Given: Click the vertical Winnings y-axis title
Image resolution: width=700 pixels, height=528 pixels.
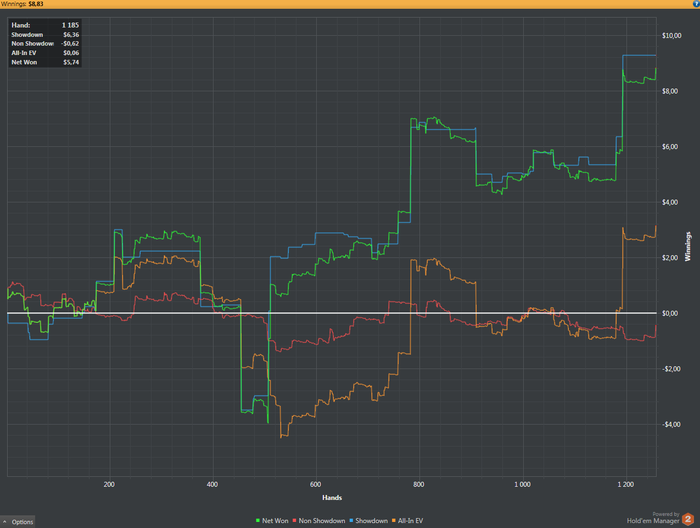Looking at the screenshot, I should 688,246.
